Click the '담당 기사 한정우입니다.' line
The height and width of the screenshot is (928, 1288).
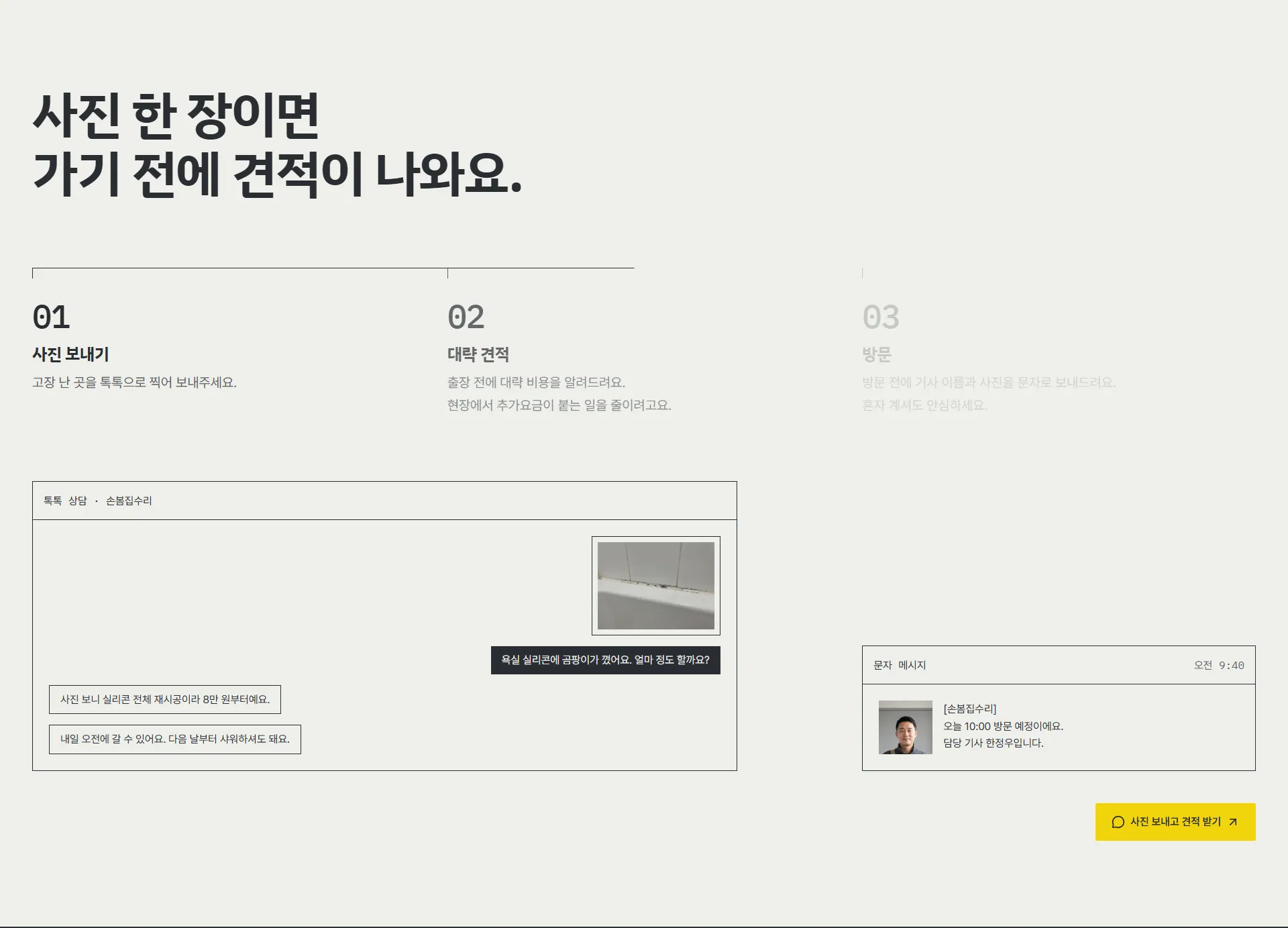pyautogui.click(x=994, y=743)
